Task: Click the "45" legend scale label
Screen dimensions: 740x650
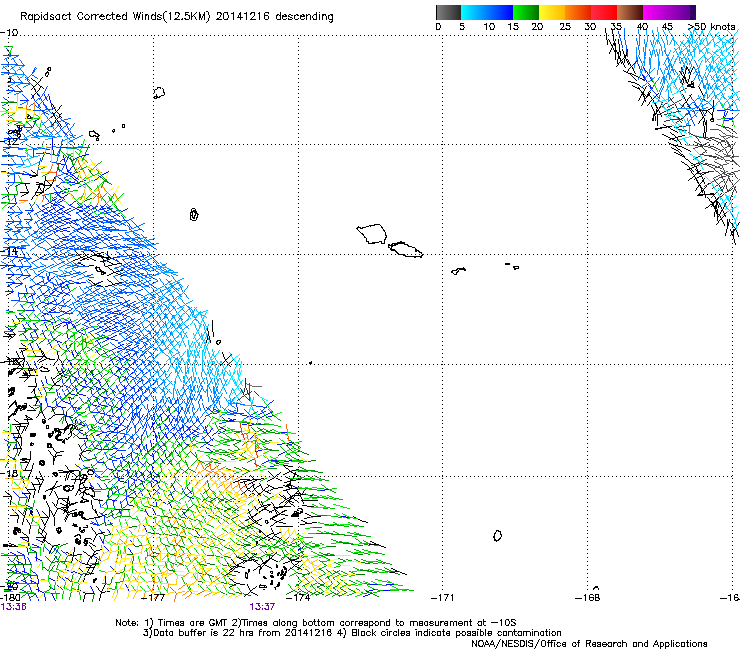Action: [x=667, y=26]
